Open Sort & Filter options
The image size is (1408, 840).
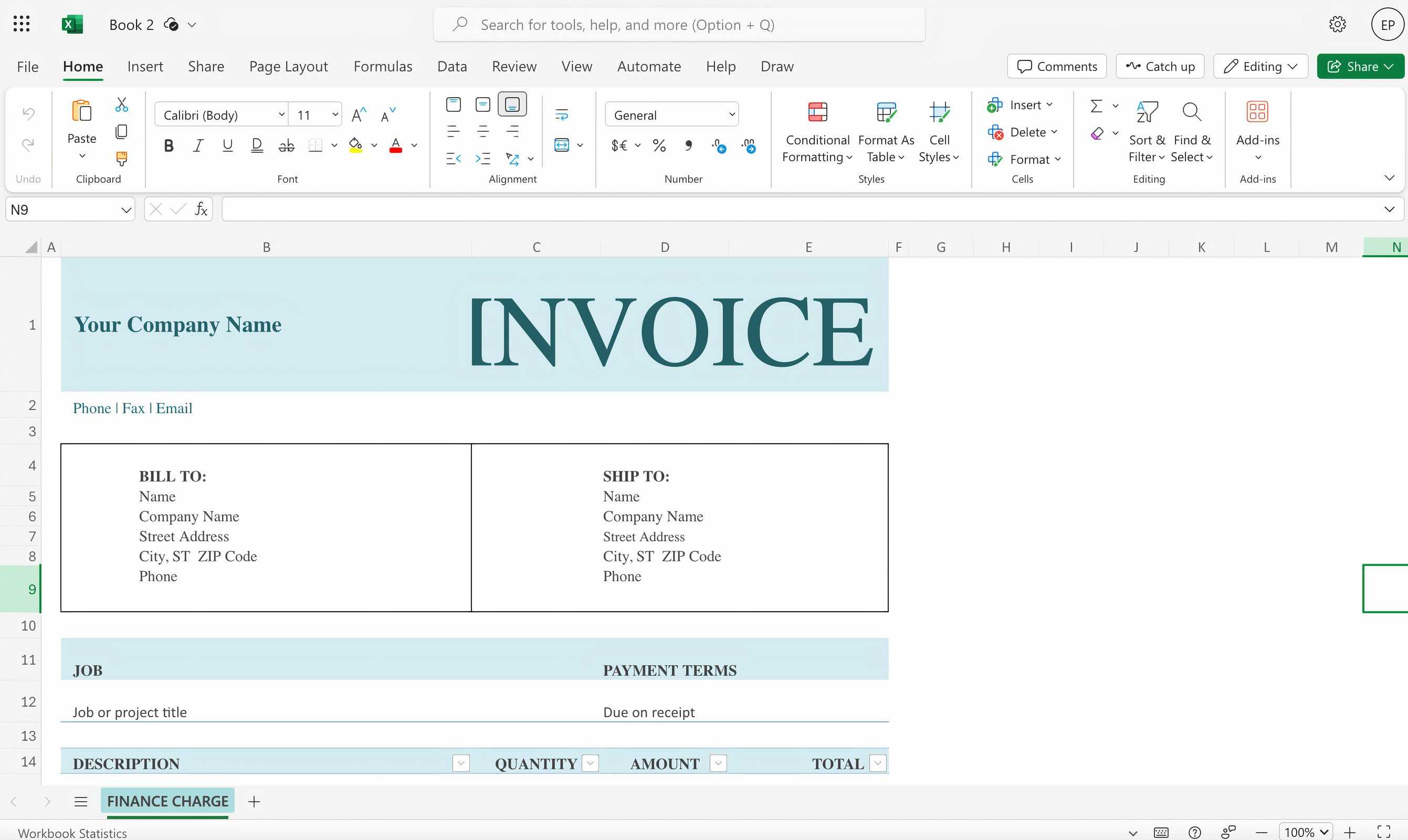coord(1147,132)
